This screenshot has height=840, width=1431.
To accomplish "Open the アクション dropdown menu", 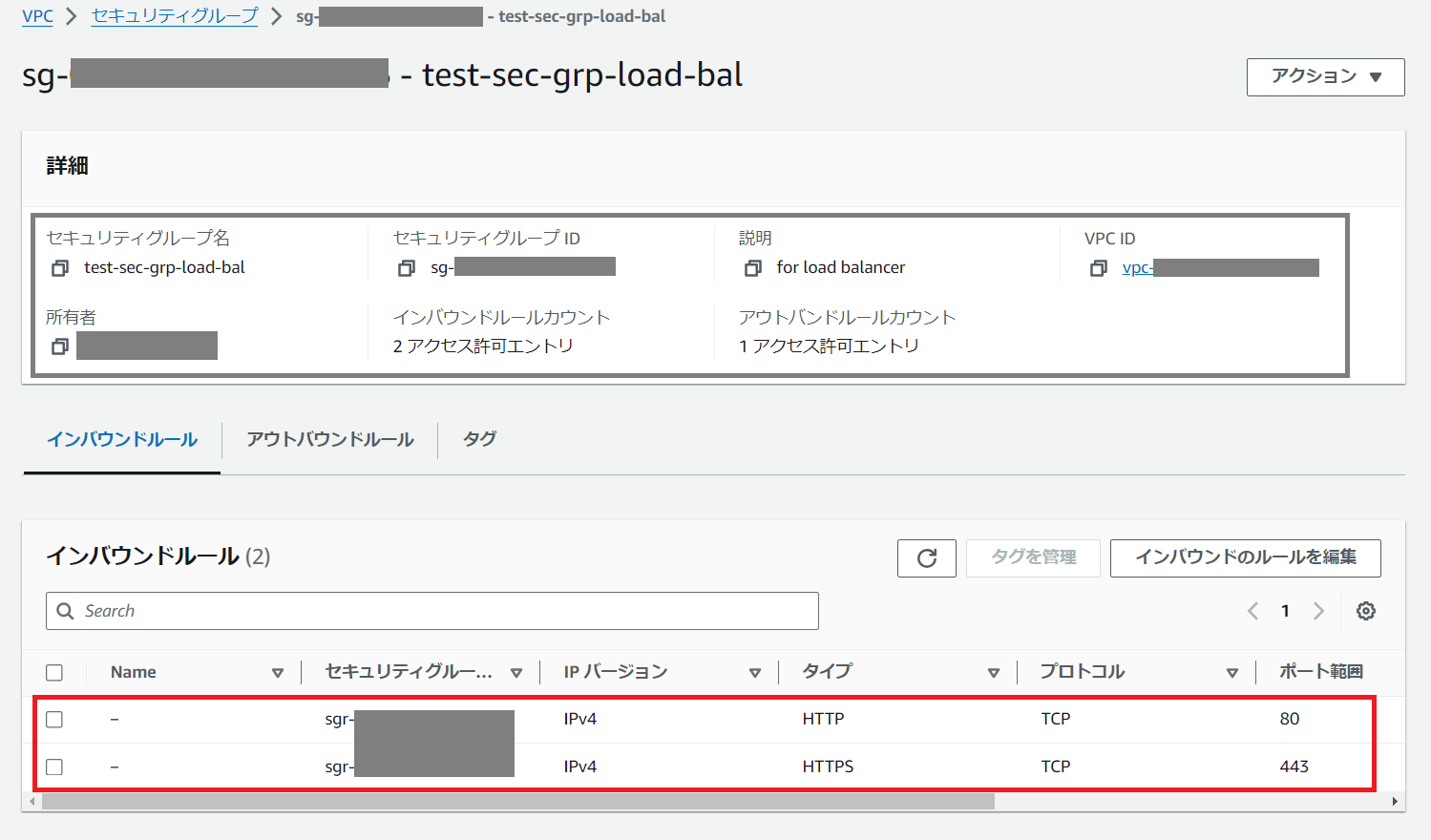I will pos(1325,77).
